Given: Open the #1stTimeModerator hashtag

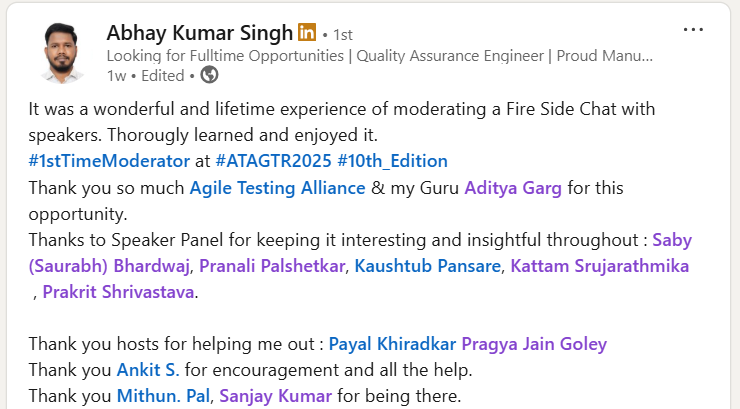Looking at the screenshot, I should click(109, 160).
